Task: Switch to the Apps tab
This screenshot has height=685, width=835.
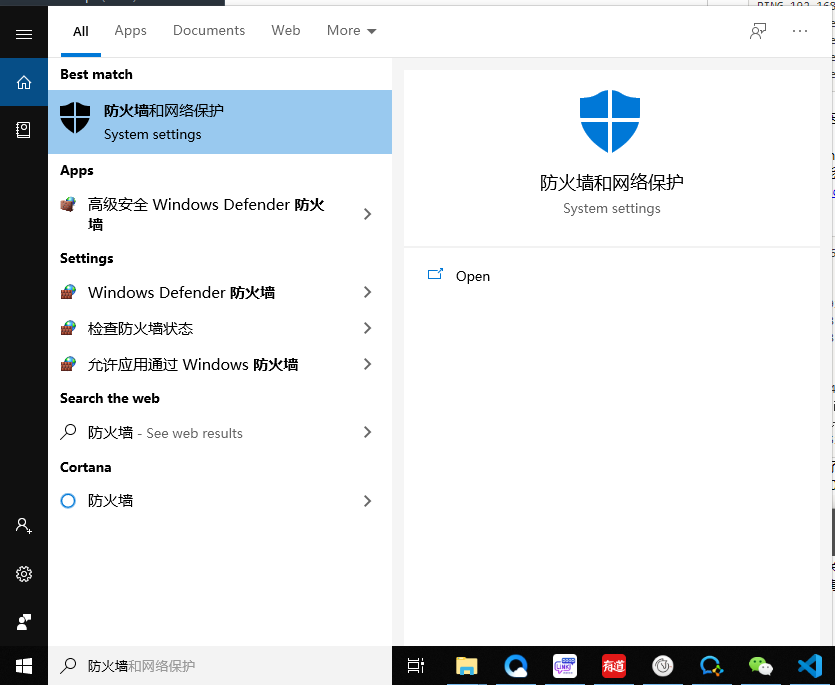Action: click(x=130, y=31)
